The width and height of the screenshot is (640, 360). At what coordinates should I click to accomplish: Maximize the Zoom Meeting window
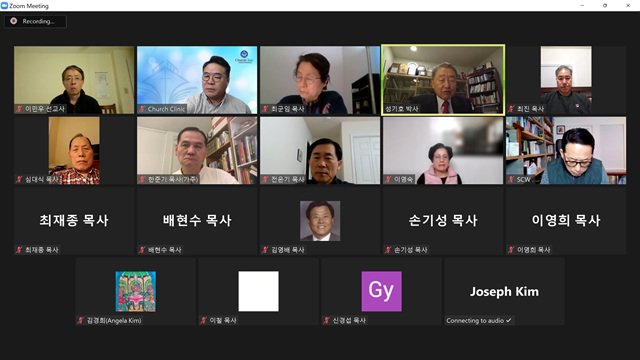point(605,5)
